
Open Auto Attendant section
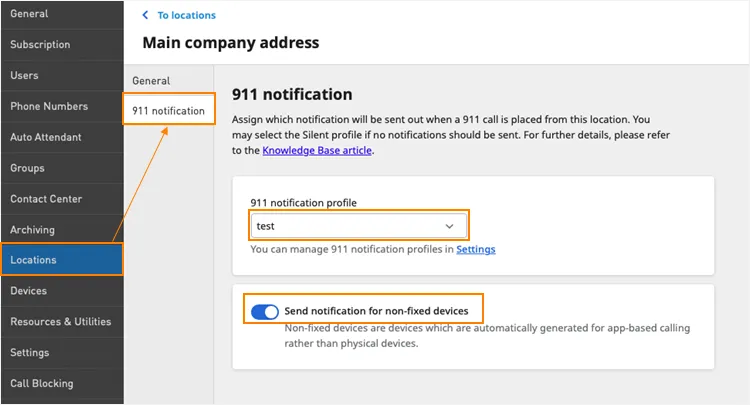(x=62, y=137)
